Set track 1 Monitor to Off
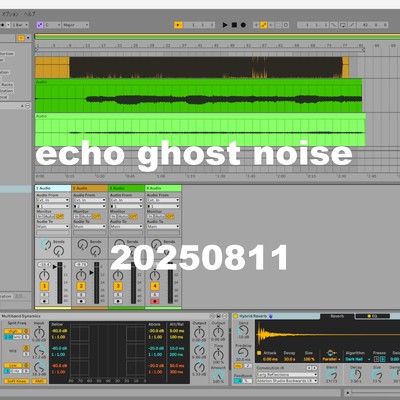400x400 pixels. [x=60, y=216]
